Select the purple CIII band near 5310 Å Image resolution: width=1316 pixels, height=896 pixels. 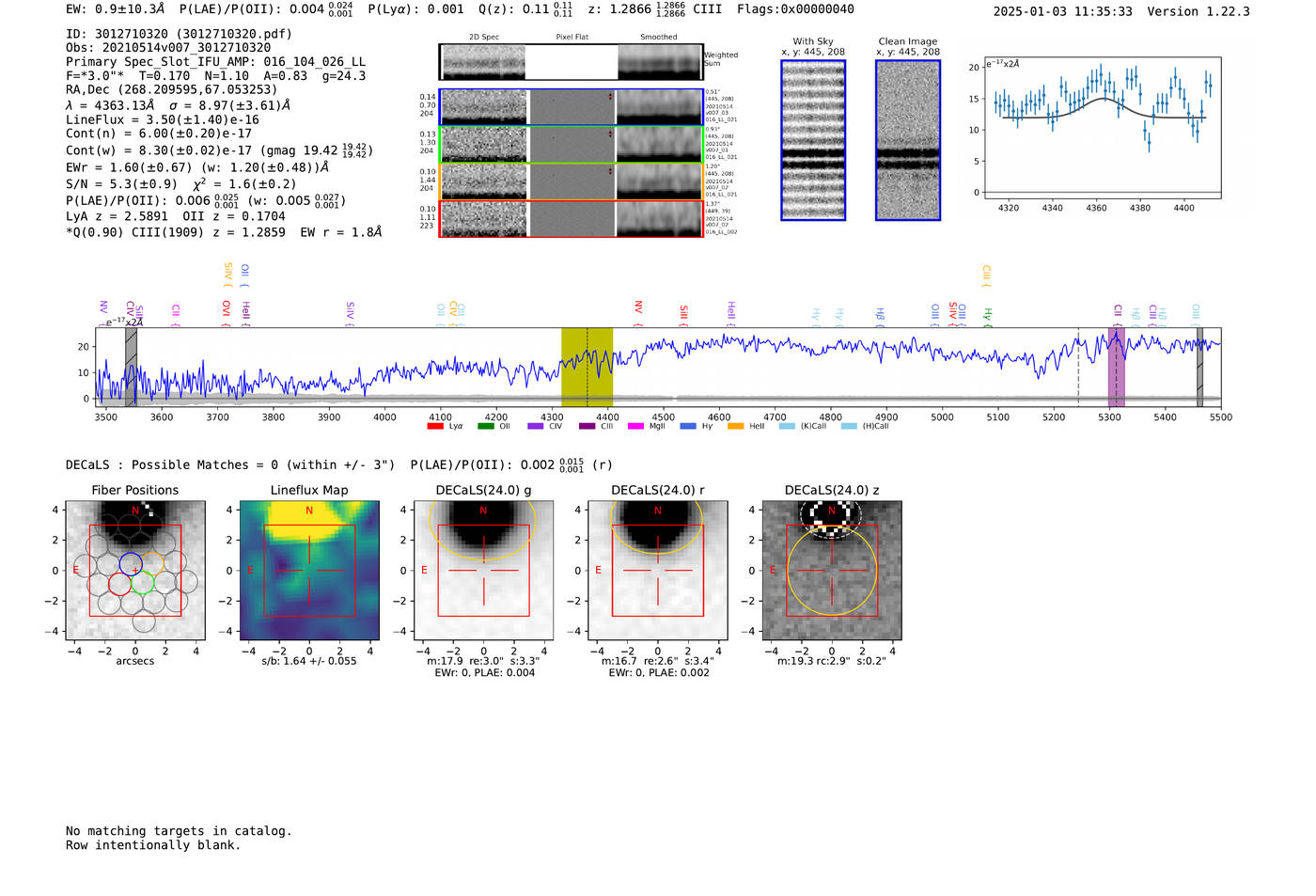pyautogui.click(x=1116, y=368)
